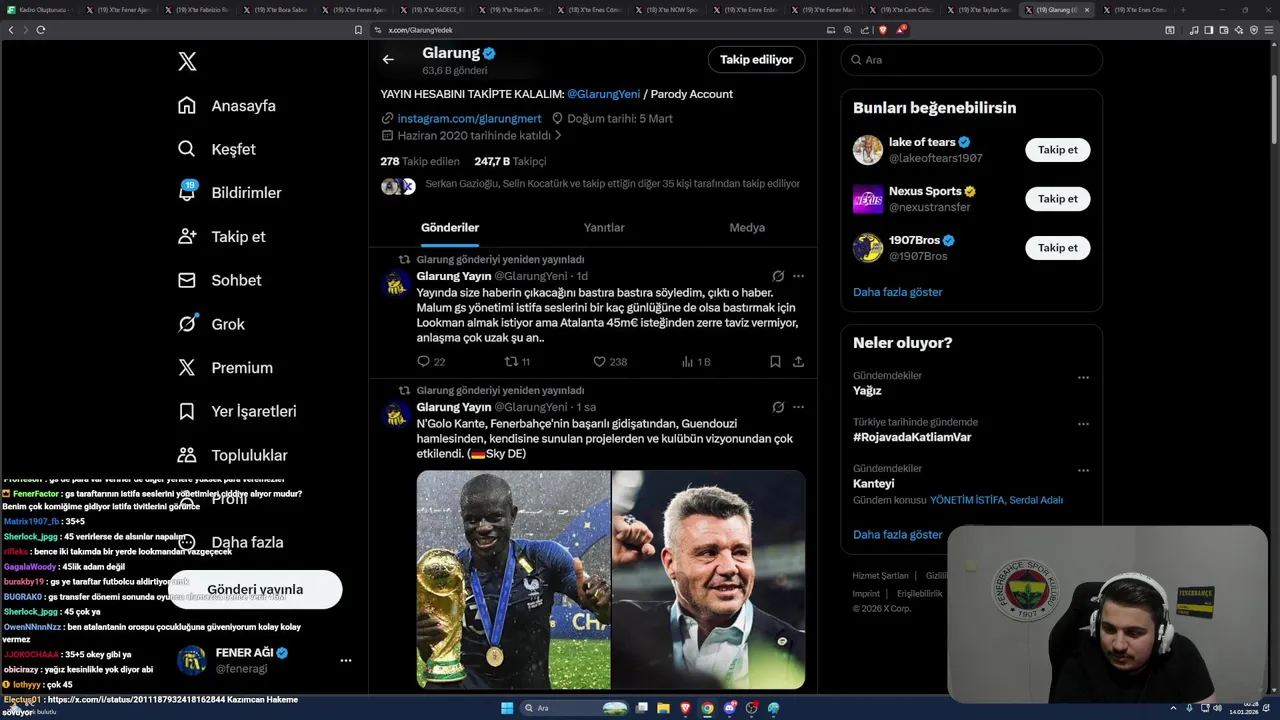This screenshot has width=1280, height=720.
Task: Open Keşfet search page
Action: click(x=217, y=149)
